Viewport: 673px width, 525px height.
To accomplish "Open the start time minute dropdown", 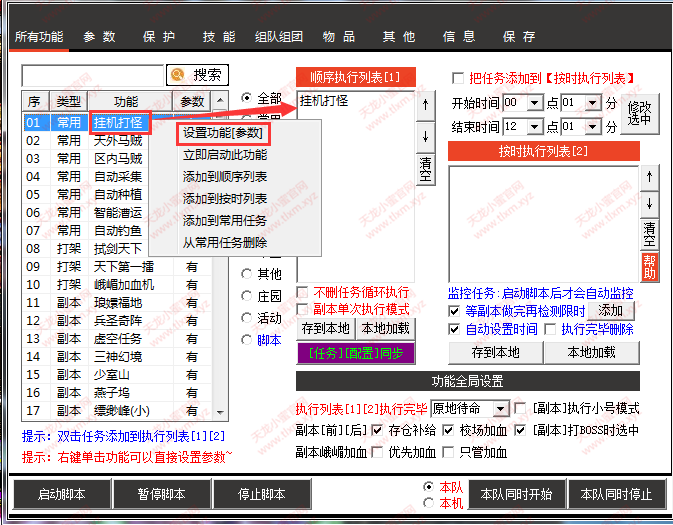I will 592,103.
